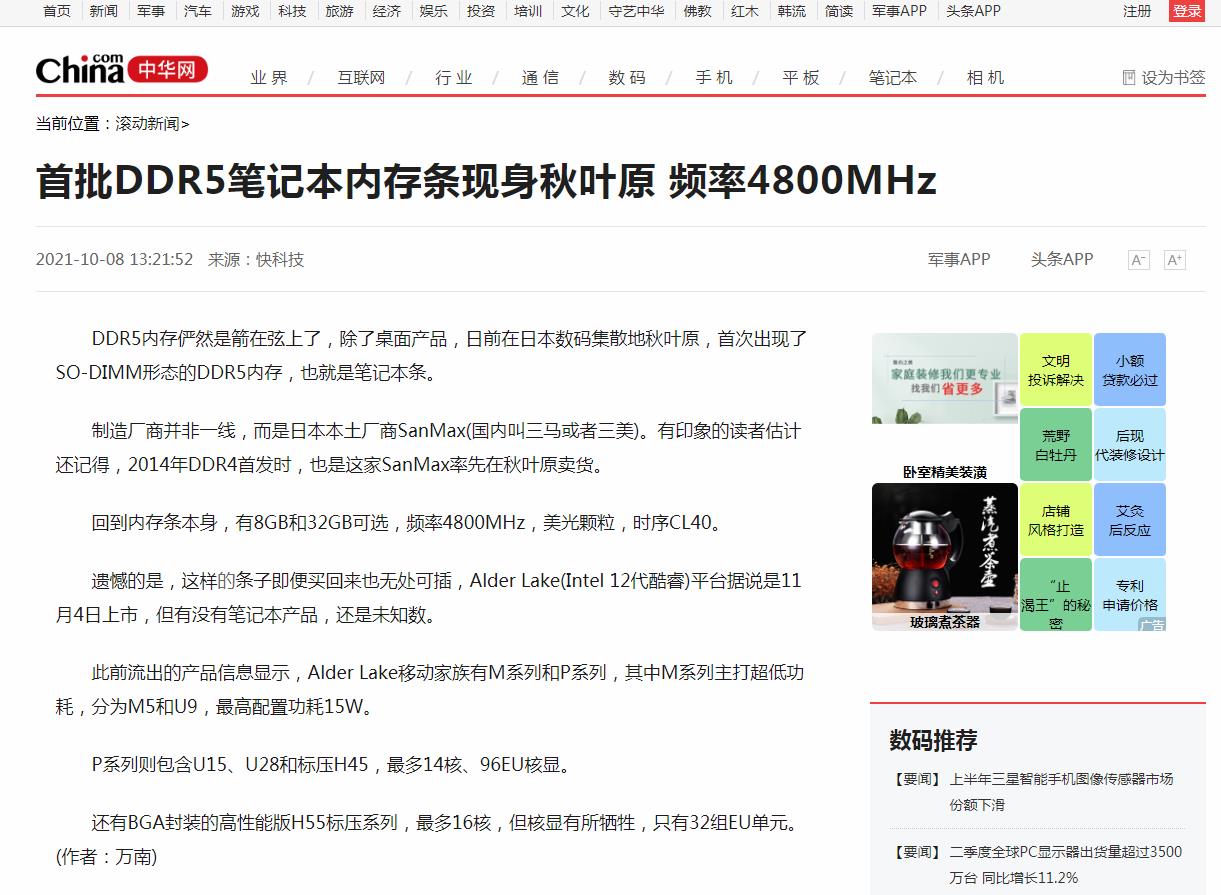
Task: Click the 艾灸后反应 ad tile
Action: click(1130, 520)
